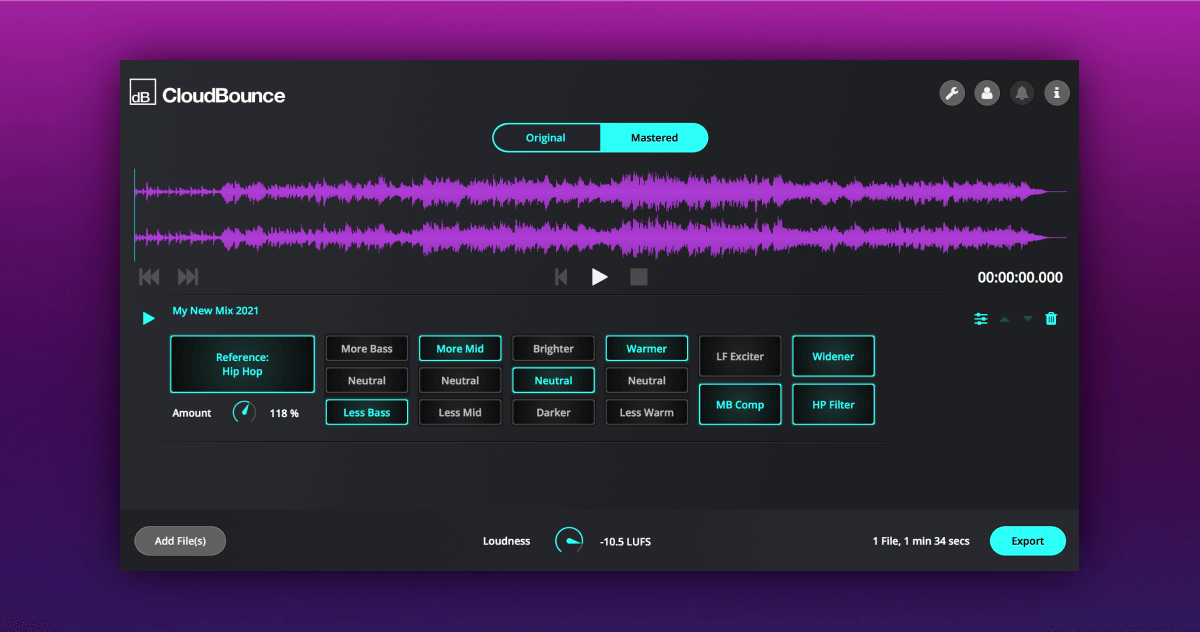
Task: Move track down with arrow
Action: point(1027,318)
